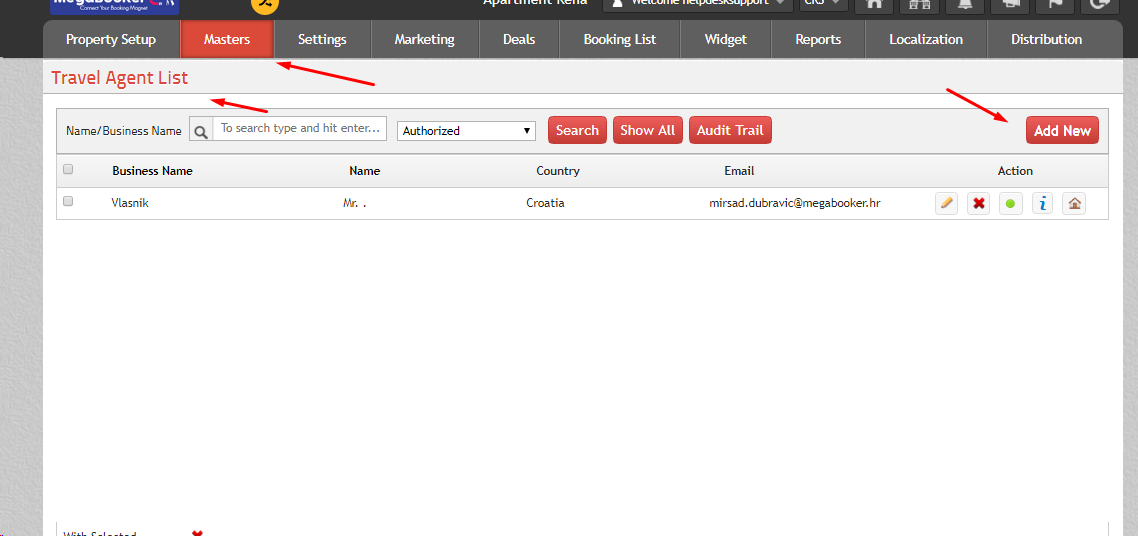The image size is (1138, 536).
Task: Open the Property Setup tab
Action: point(111,40)
